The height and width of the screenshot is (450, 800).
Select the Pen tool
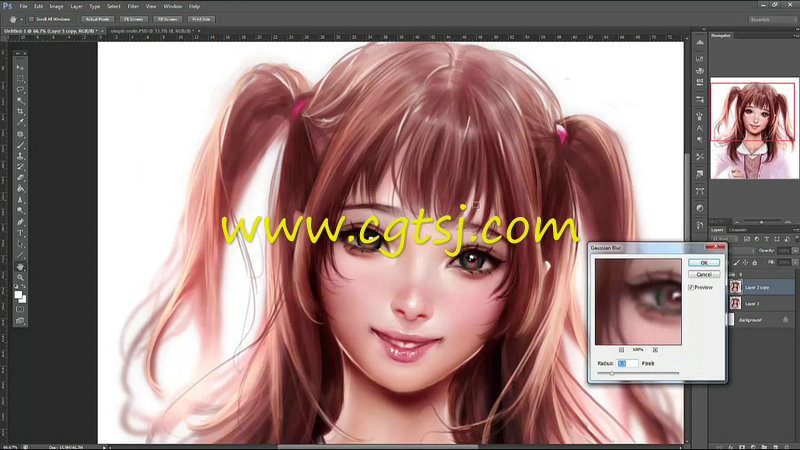(20, 222)
